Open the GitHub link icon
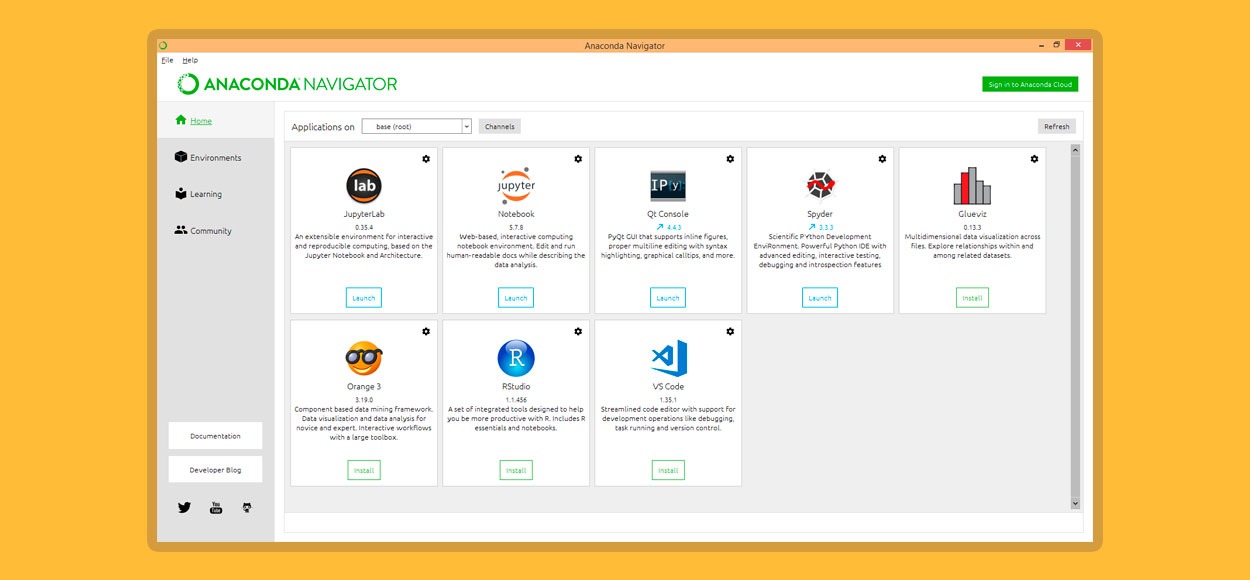Image resolution: width=1250 pixels, height=580 pixels. (x=247, y=507)
